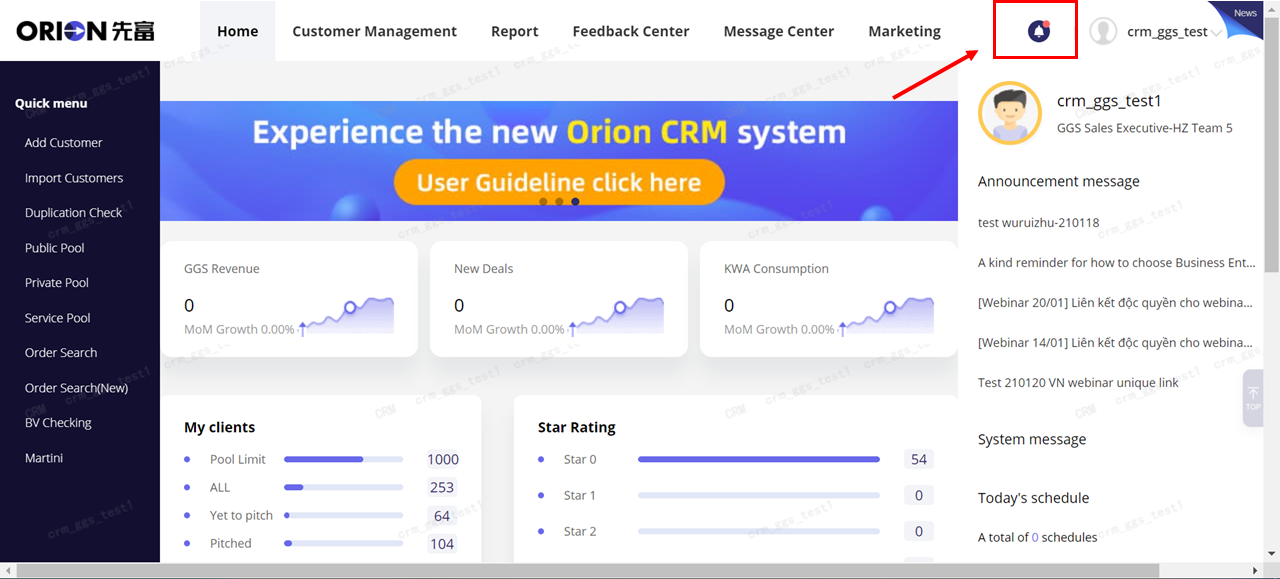The width and height of the screenshot is (1280, 579).
Task: Click the GGS Revenue trend chart
Action: tap(347, 315)
